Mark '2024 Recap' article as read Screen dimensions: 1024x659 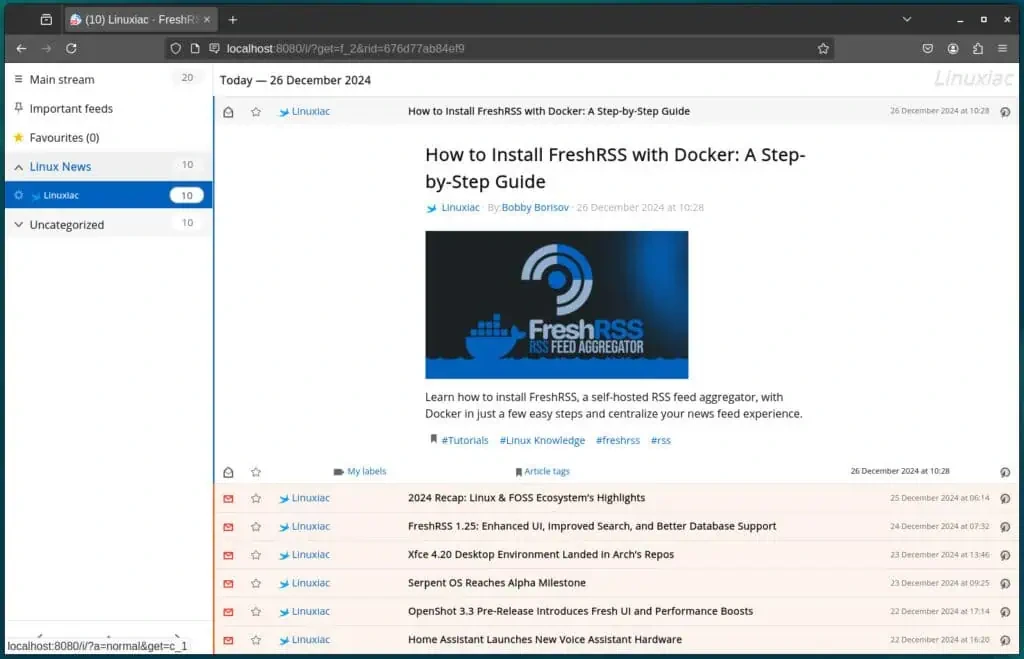pos(228,498)
